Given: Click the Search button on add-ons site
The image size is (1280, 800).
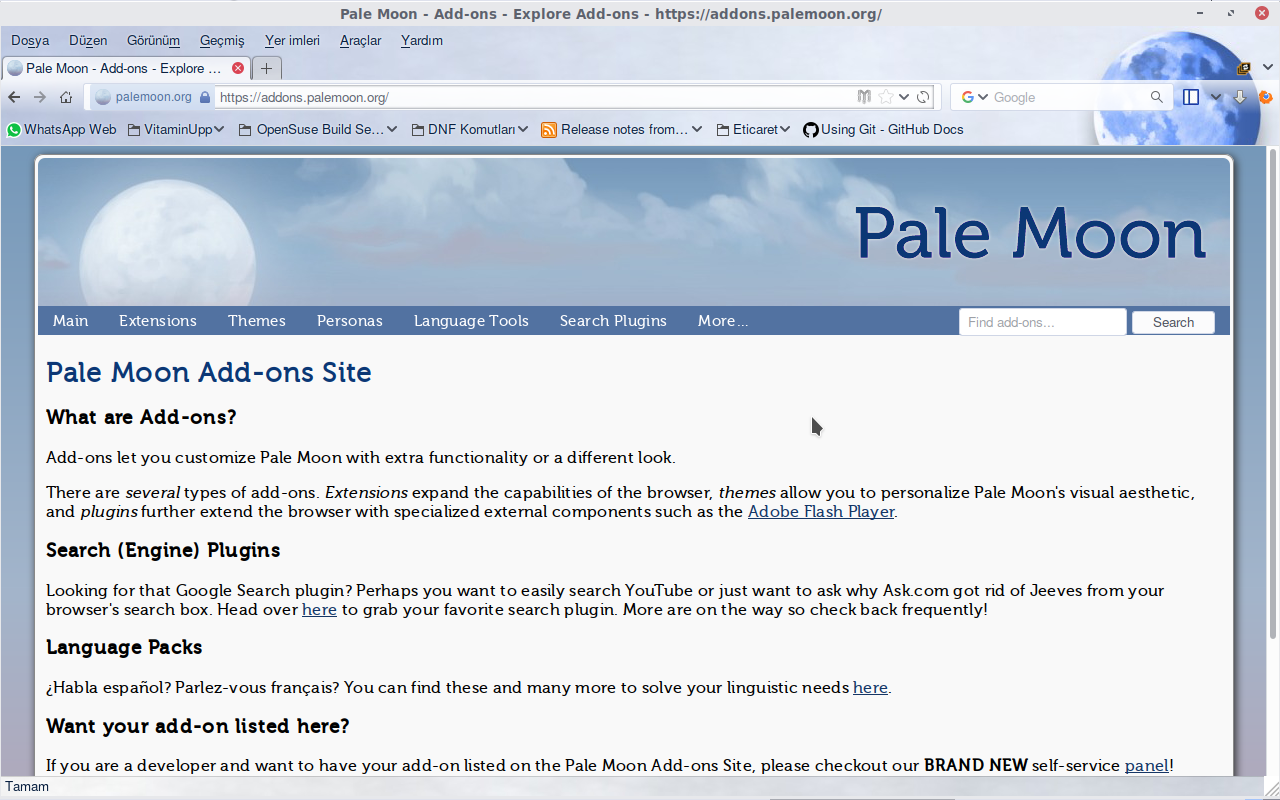Looking at the screenshot, I should [1173, 322].
